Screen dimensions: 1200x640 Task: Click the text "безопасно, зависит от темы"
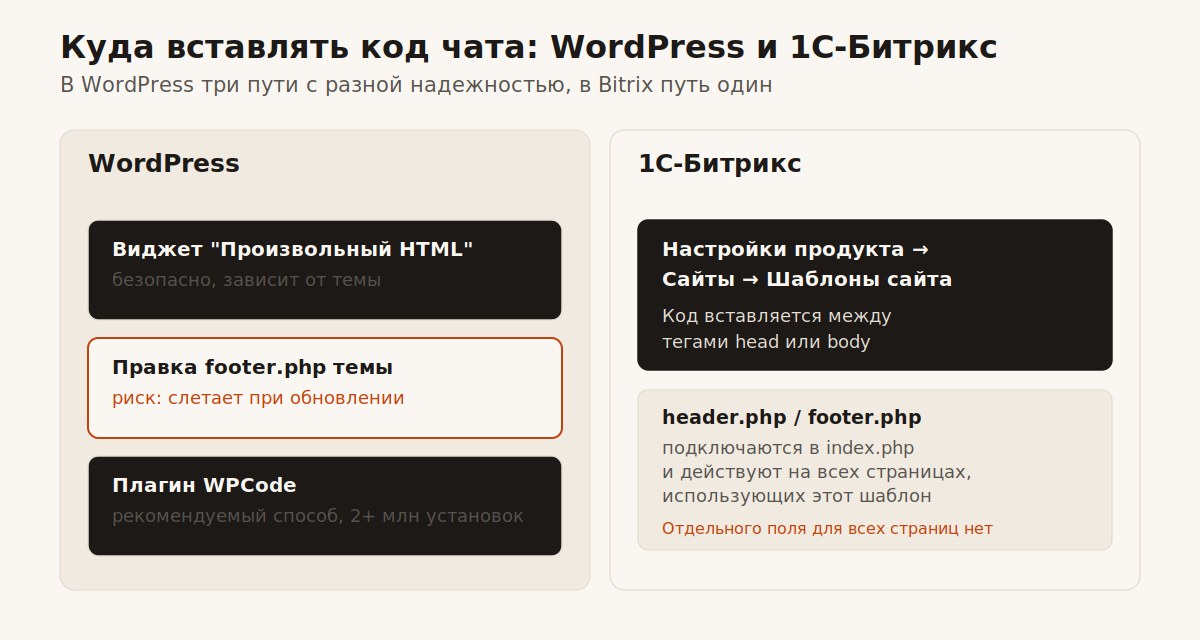coord(246,280)
